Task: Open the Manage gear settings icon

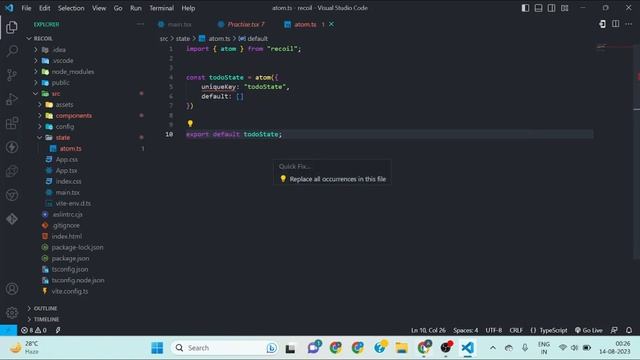Action: [x=12, y=313]
